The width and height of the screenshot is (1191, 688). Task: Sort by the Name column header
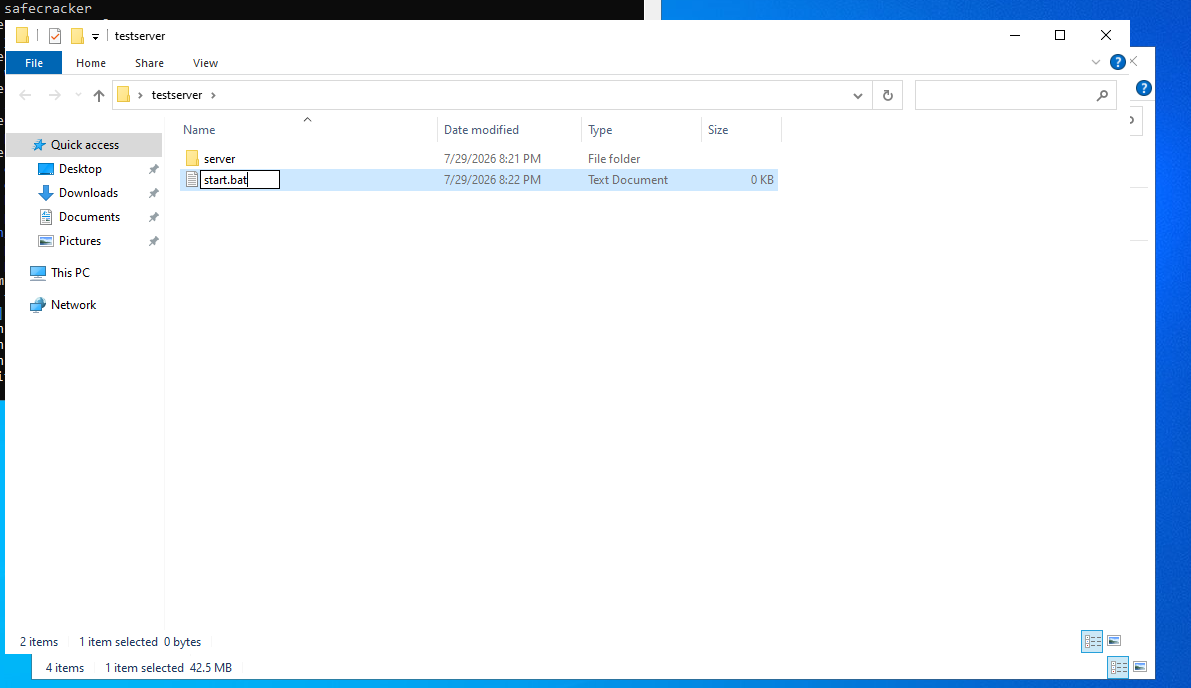click(308, 130)
